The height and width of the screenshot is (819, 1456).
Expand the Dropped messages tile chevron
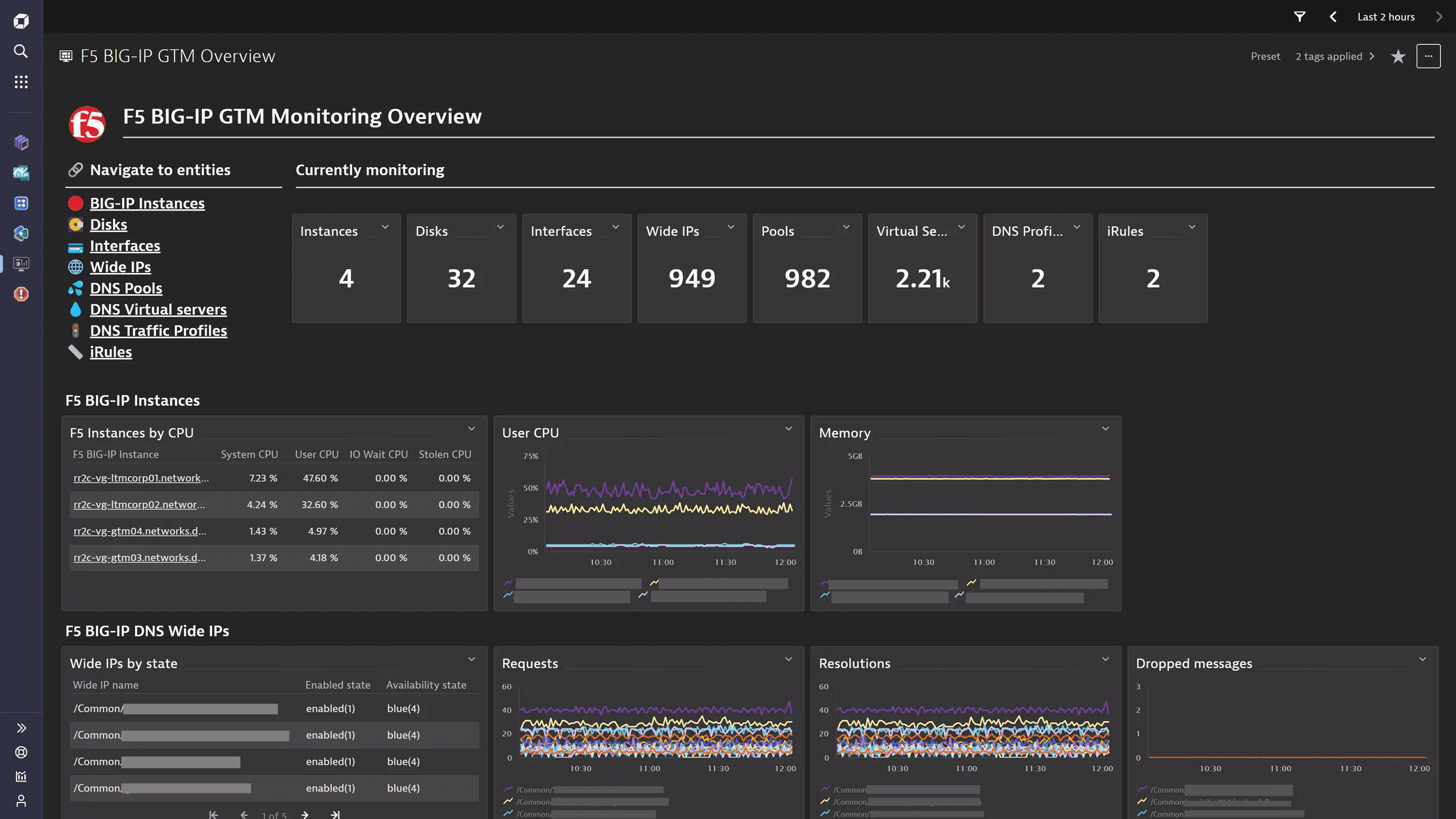point(1422,659)
